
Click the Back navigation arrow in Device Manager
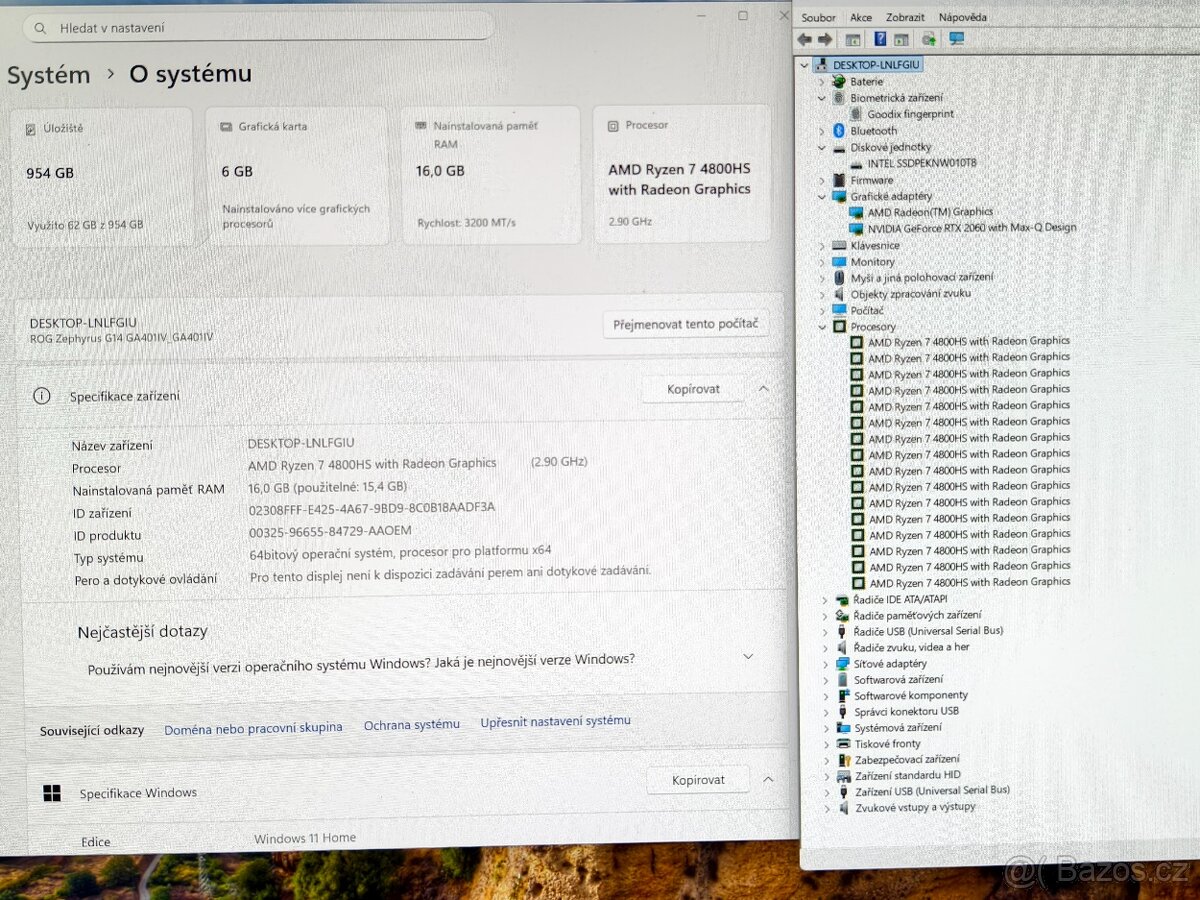click(804, 39)
